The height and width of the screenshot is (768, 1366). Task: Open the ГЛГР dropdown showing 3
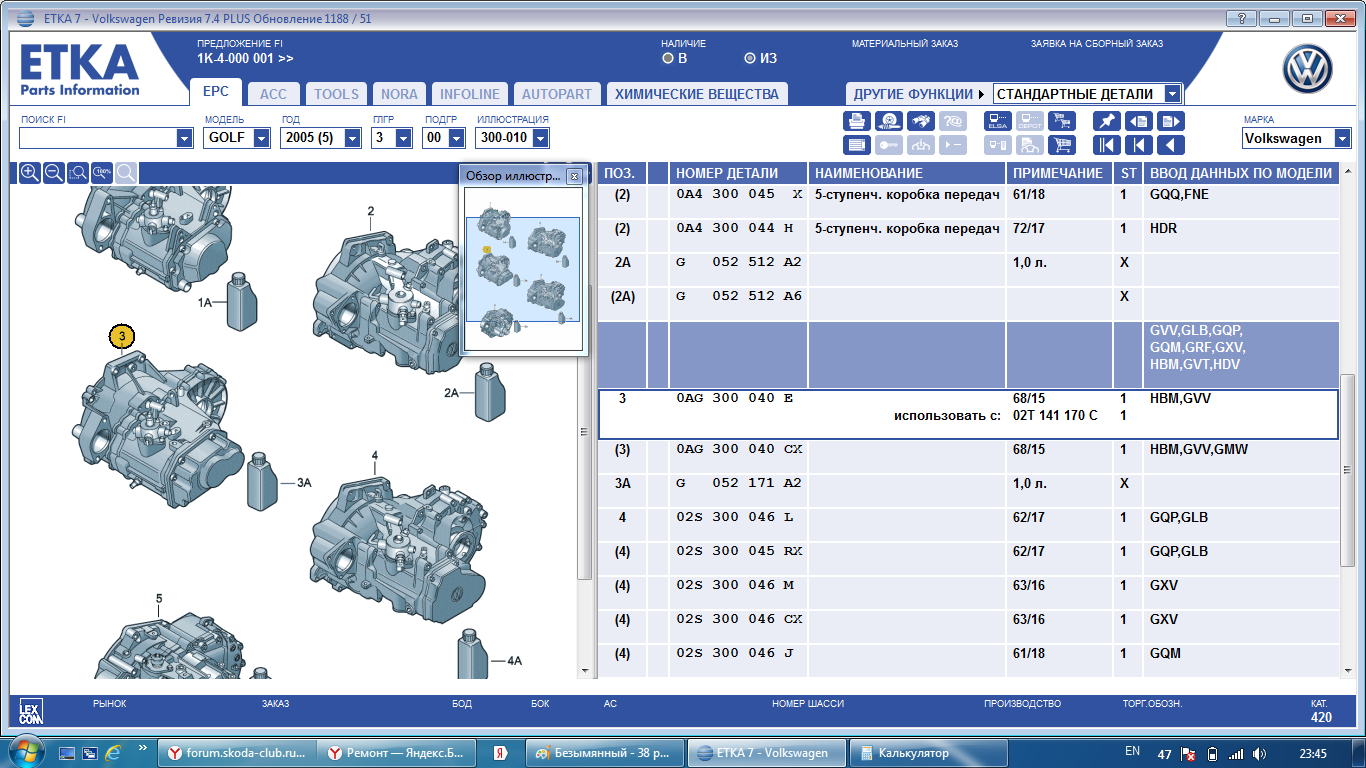pyautogui.click(x=405, y=138)
